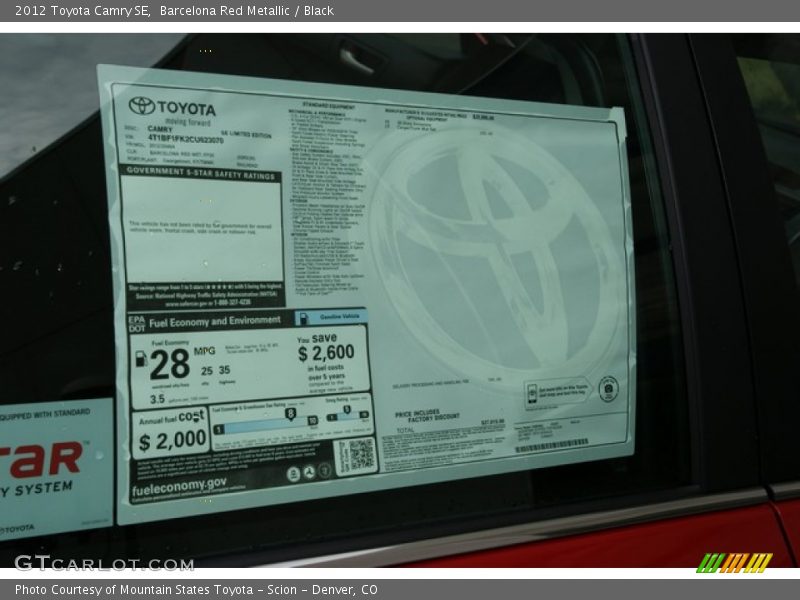
Task: Click the GTCARLOT.COM watermark
Action: pos(103,563)
